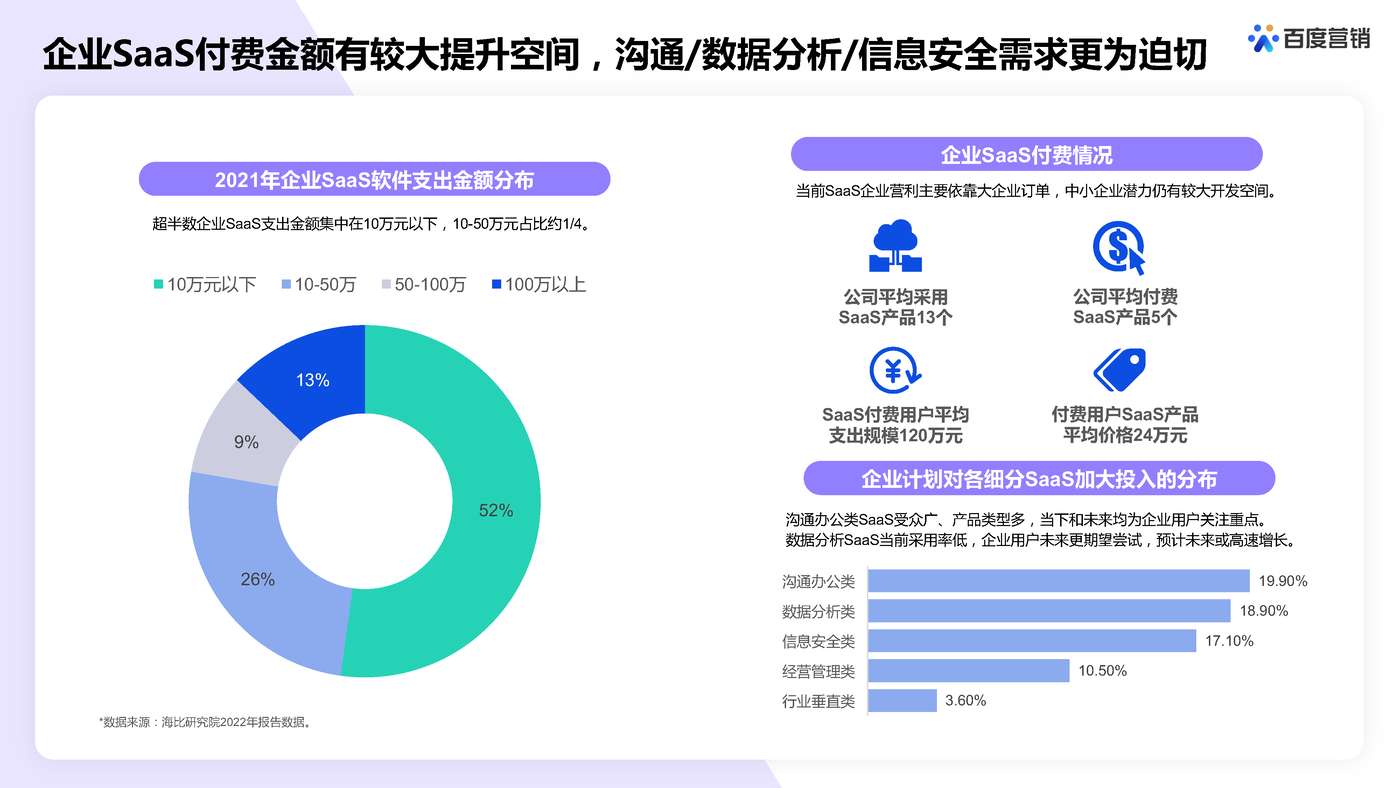Select the 9% gray donut segment
This screenshot has height=788, width=1400.
click(x=245, y=441)
